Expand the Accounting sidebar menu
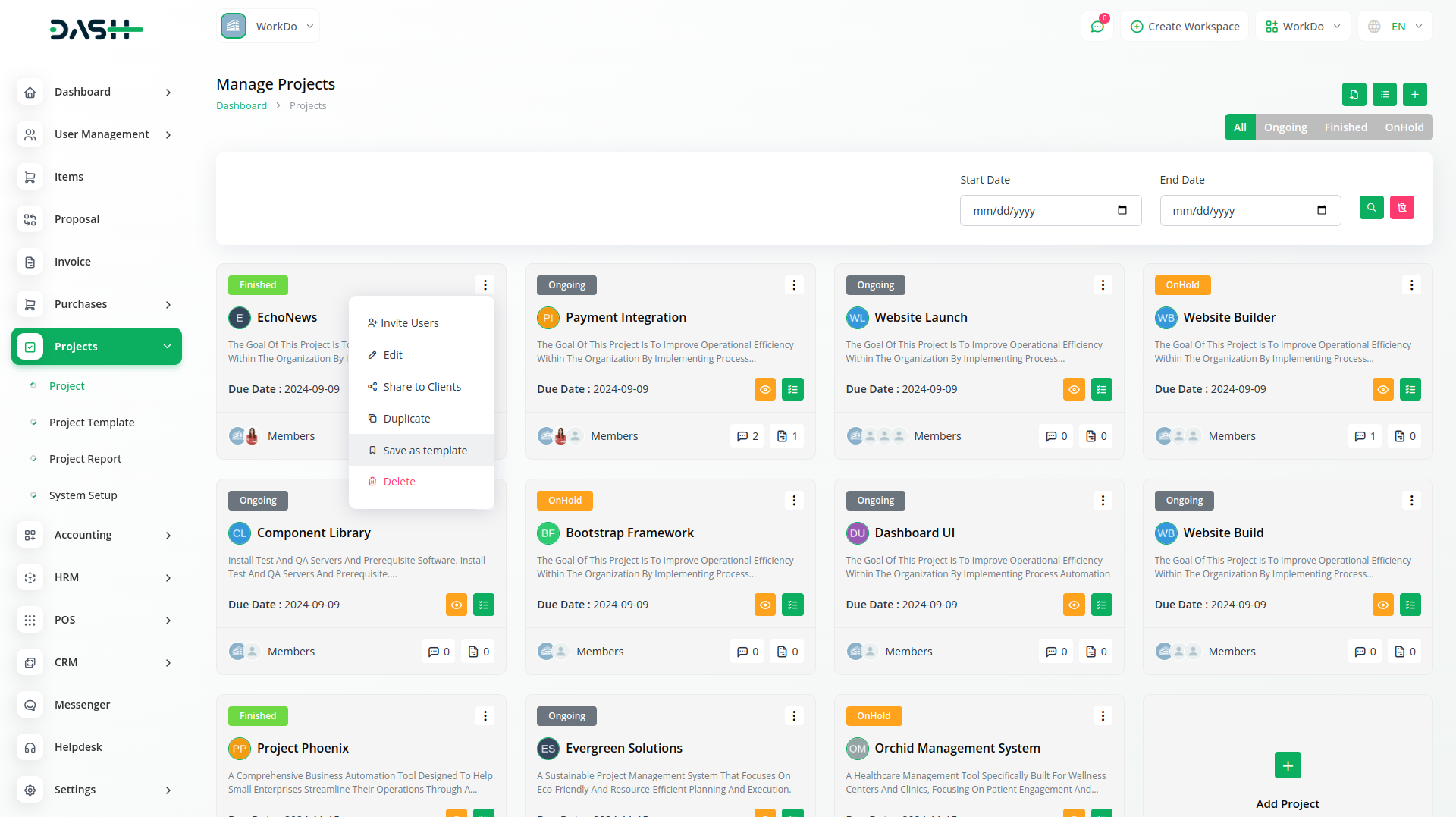 [x=96, y=535]
